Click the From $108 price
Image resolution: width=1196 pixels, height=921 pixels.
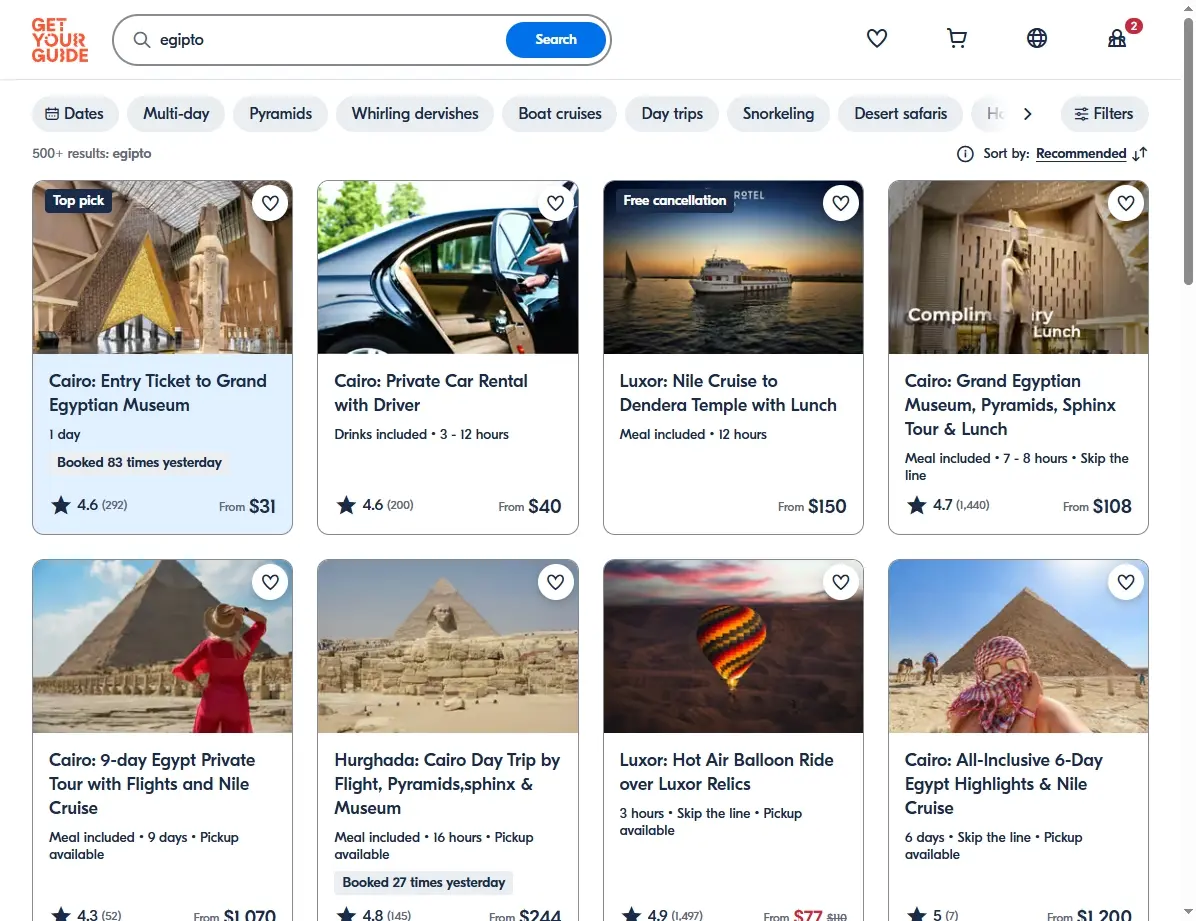pyautogui.click(x=1097, y=506)
